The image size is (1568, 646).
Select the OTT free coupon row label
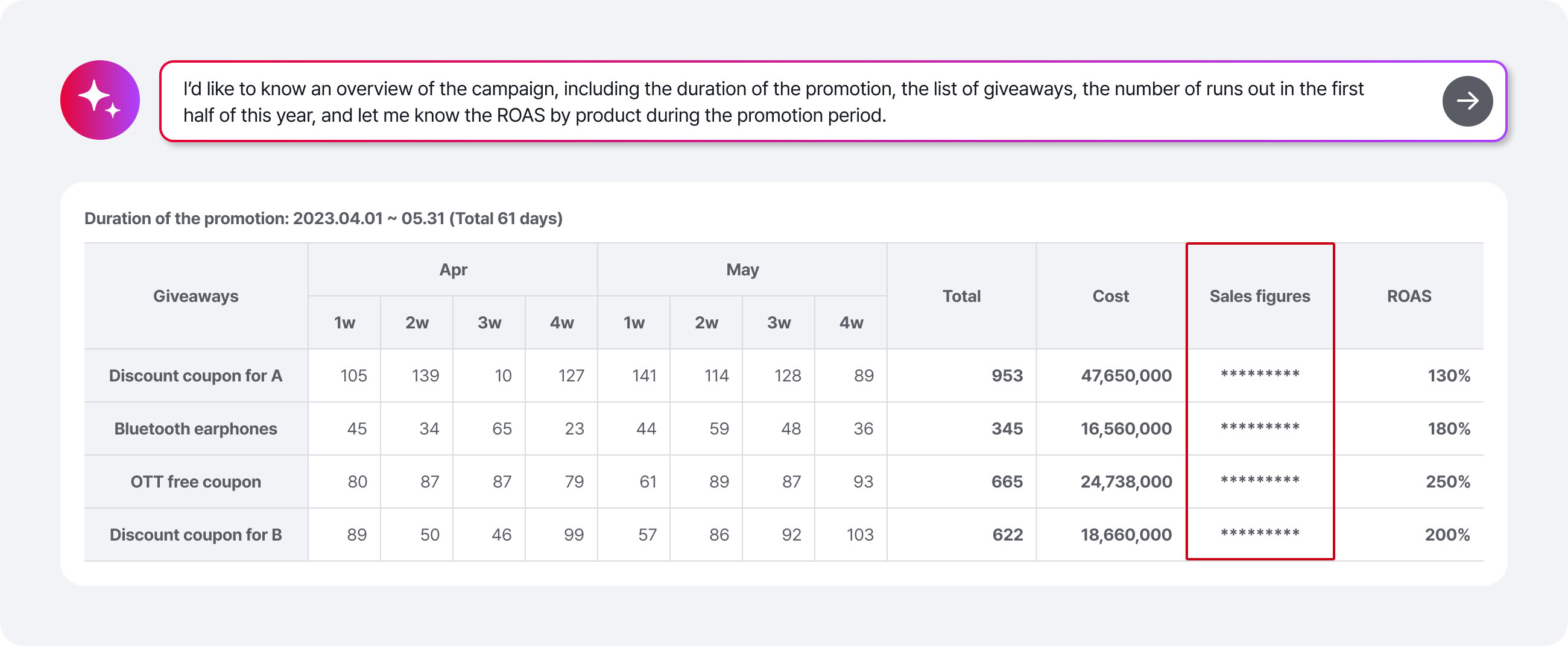[196, 481]
